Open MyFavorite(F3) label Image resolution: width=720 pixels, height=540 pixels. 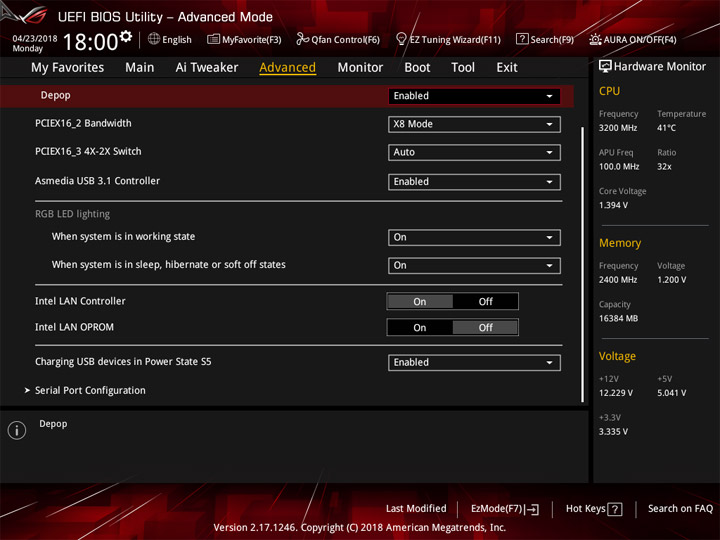point(252,40)
